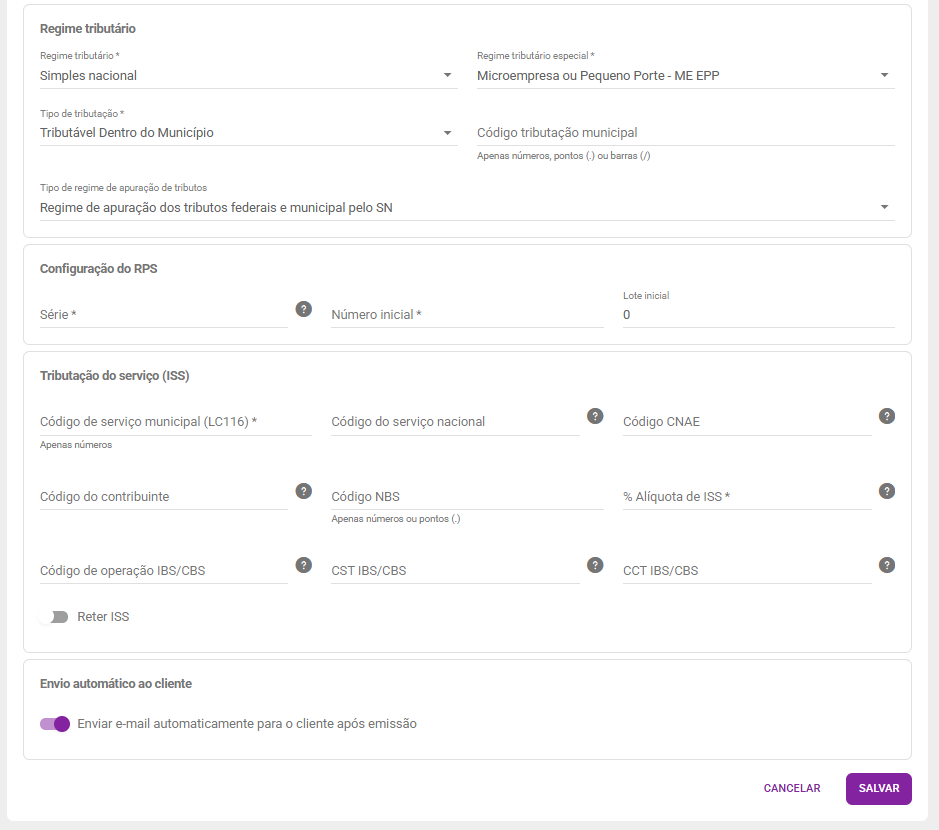Click the CANCELAR button
This screenshot has width=939, height=830.
point(792,789)
